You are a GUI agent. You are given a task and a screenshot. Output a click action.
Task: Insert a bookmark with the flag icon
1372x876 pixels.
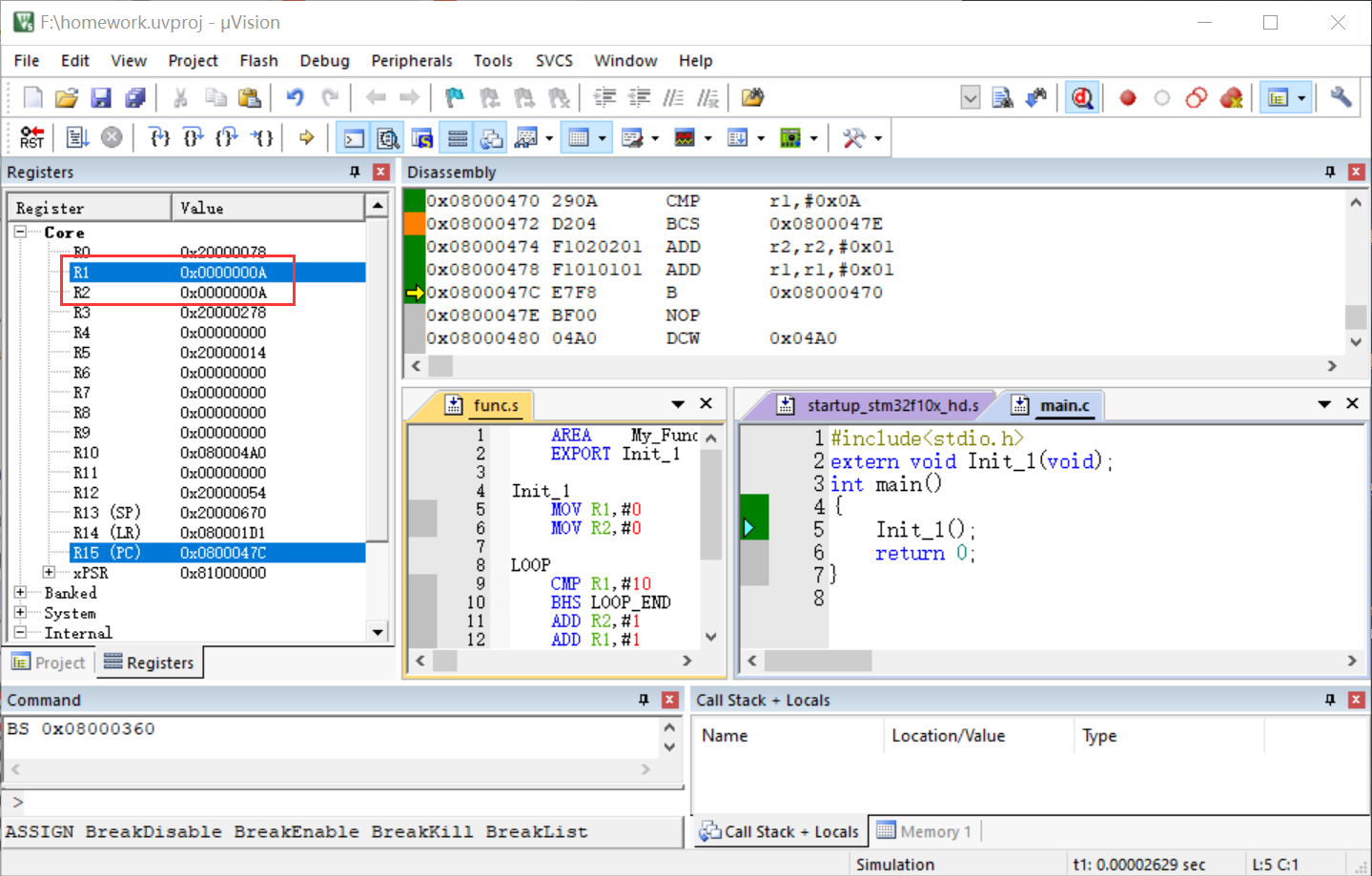click(455, 97)
